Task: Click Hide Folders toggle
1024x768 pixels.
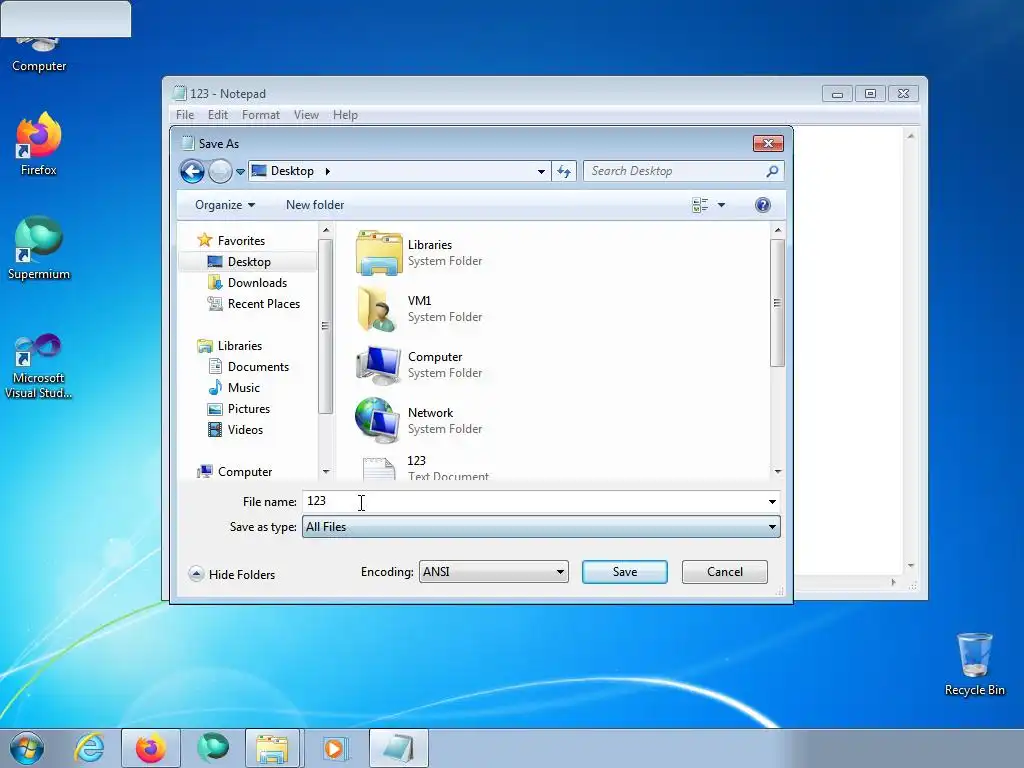Action: click(232, 575)
